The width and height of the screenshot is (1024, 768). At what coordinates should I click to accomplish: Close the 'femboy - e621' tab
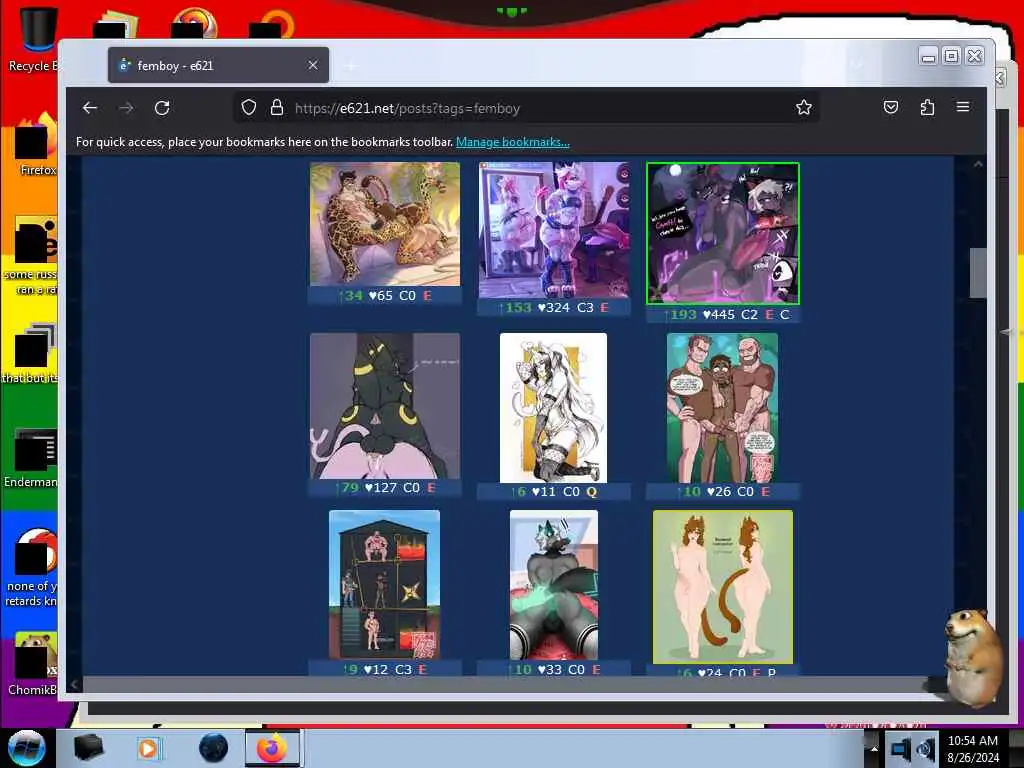[313, 65]
